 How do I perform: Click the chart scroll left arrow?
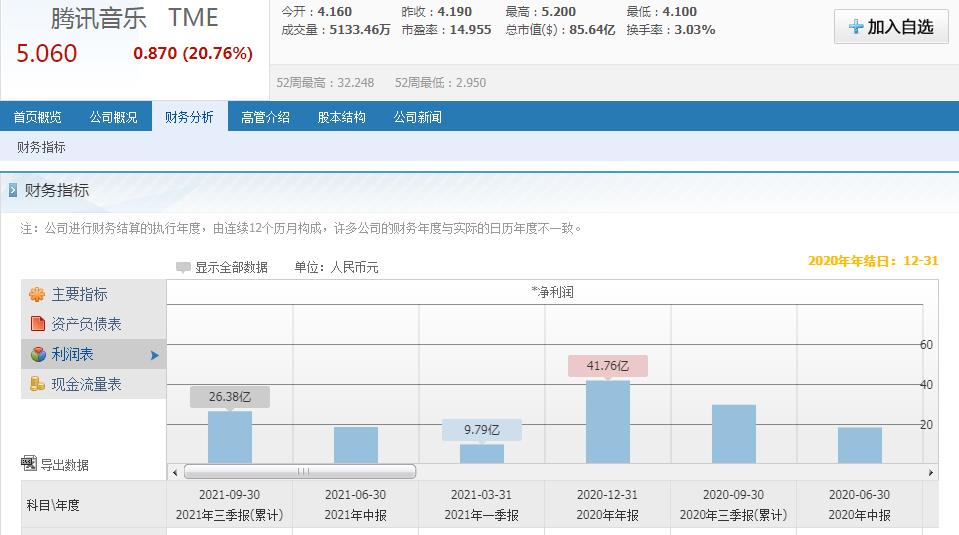point(175,472)
